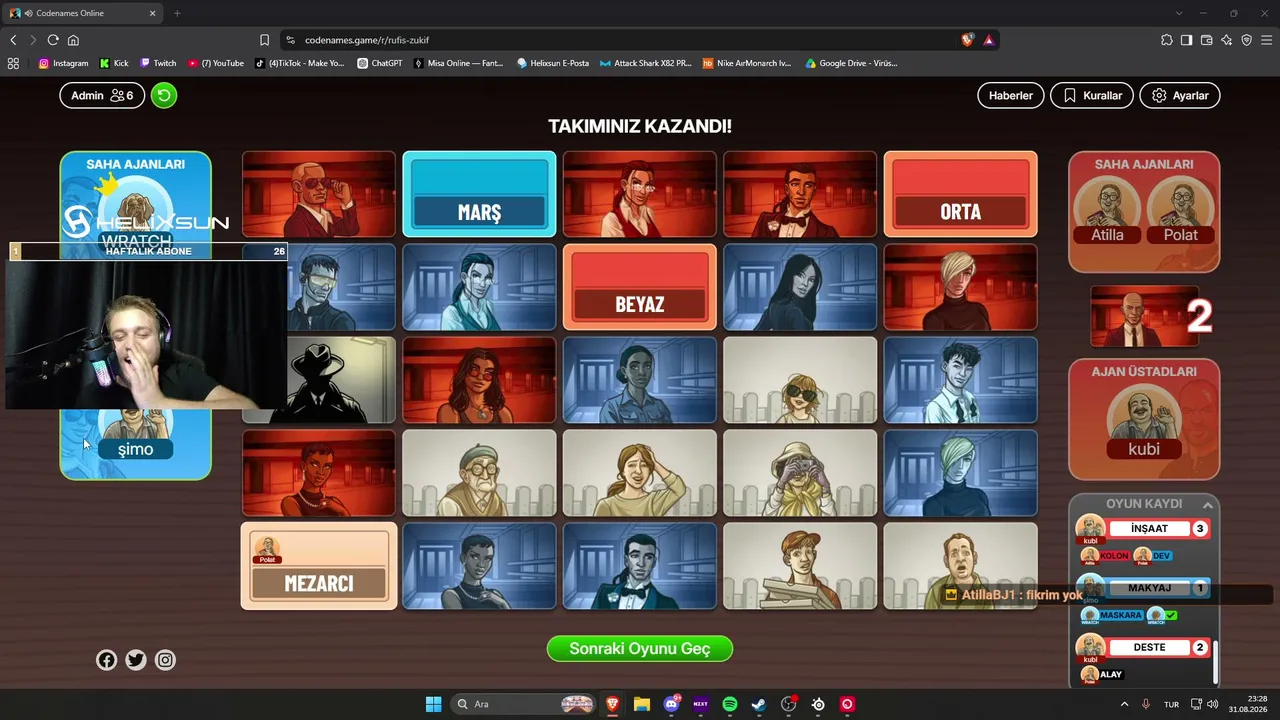Viewport: 1280px width, 720px height.
Task: Click the green restart game icon
Action: click(164, 95)
